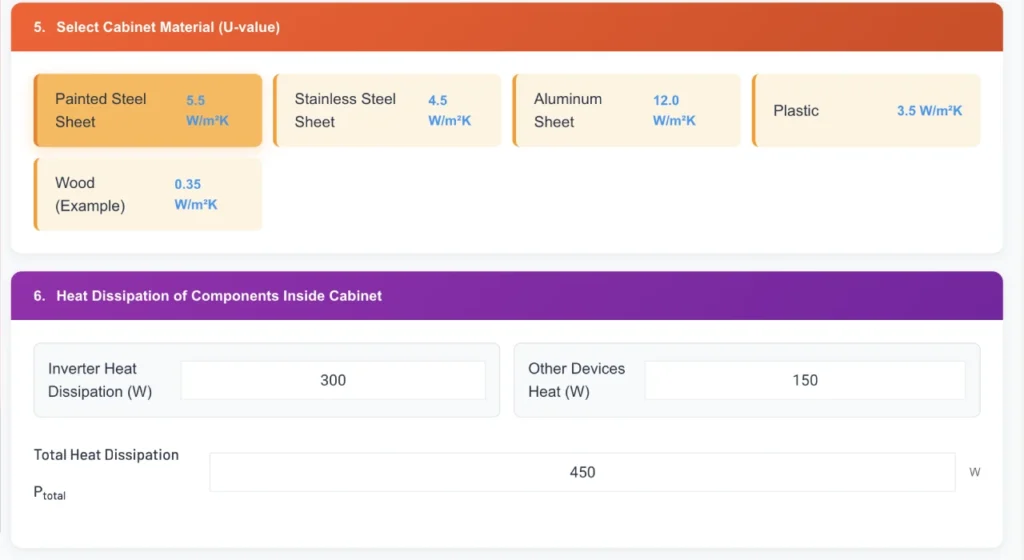Click the Inverter Heat Dissipation input showing 300
Screen dimensions: 1024x560
[333, 380]
